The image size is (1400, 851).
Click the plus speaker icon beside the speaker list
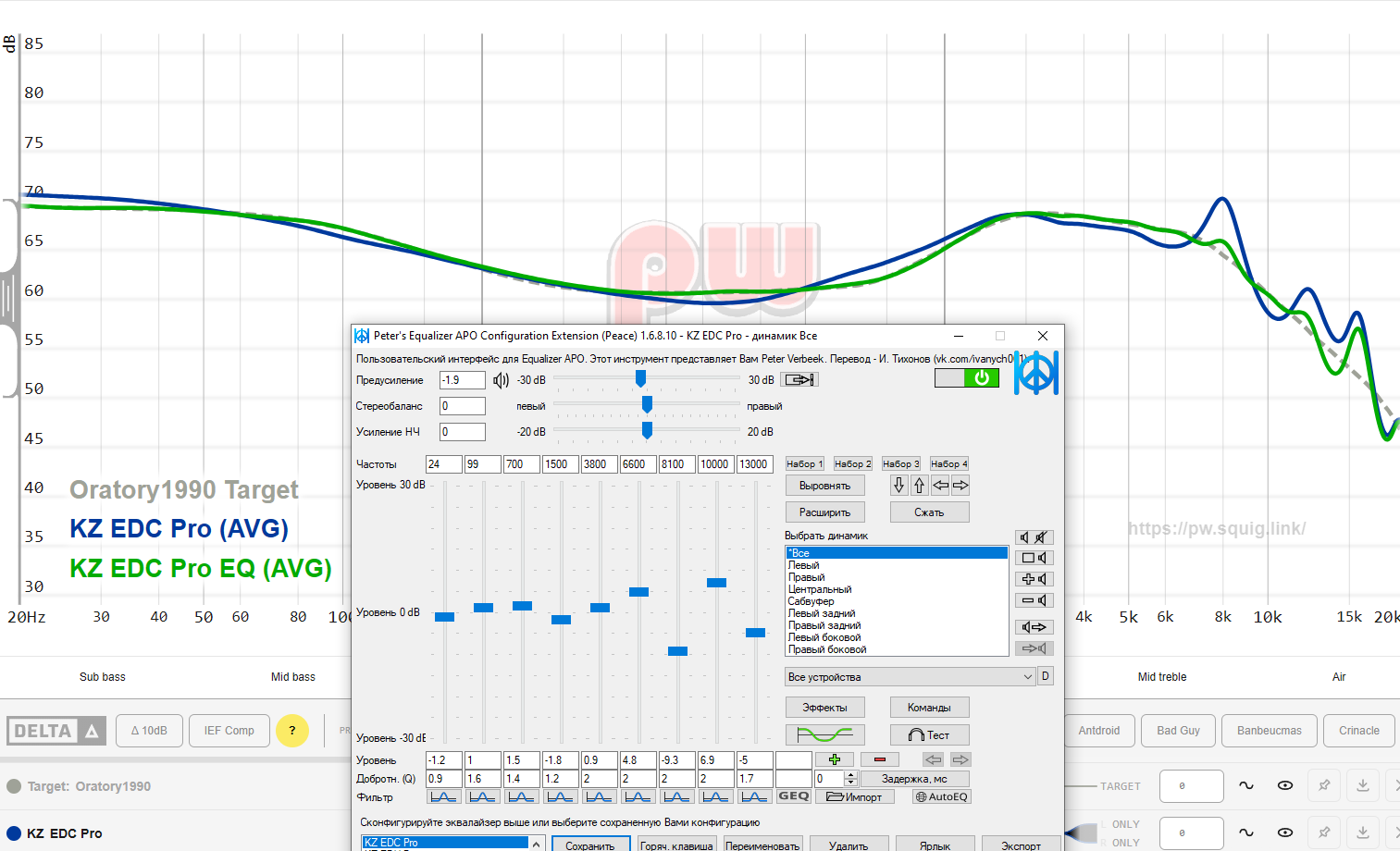coord(1035,579)
